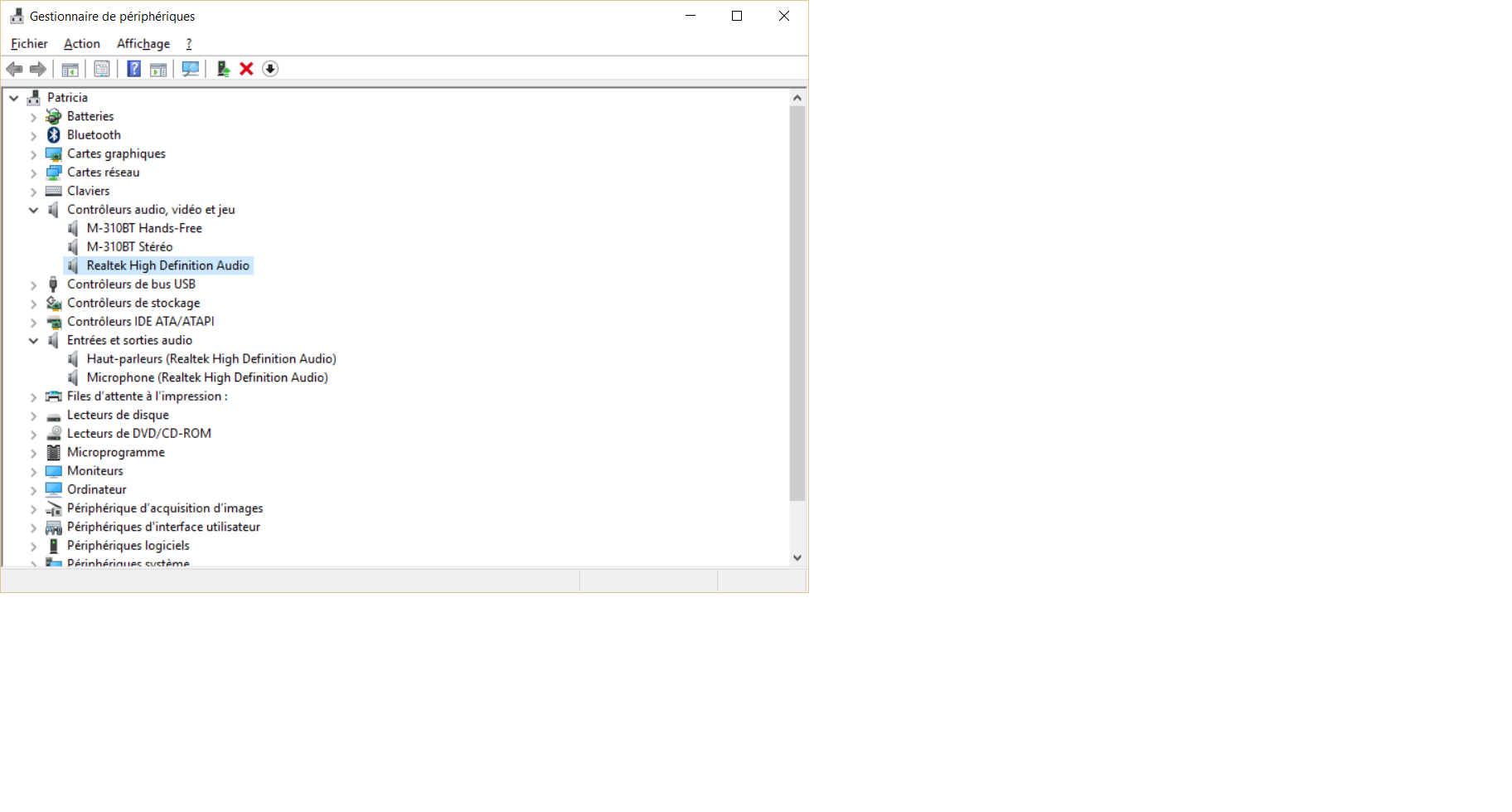This screenshot has height=812, width=1512.
Task: Open the Affichage menu
Action: [x=143, y=43]
